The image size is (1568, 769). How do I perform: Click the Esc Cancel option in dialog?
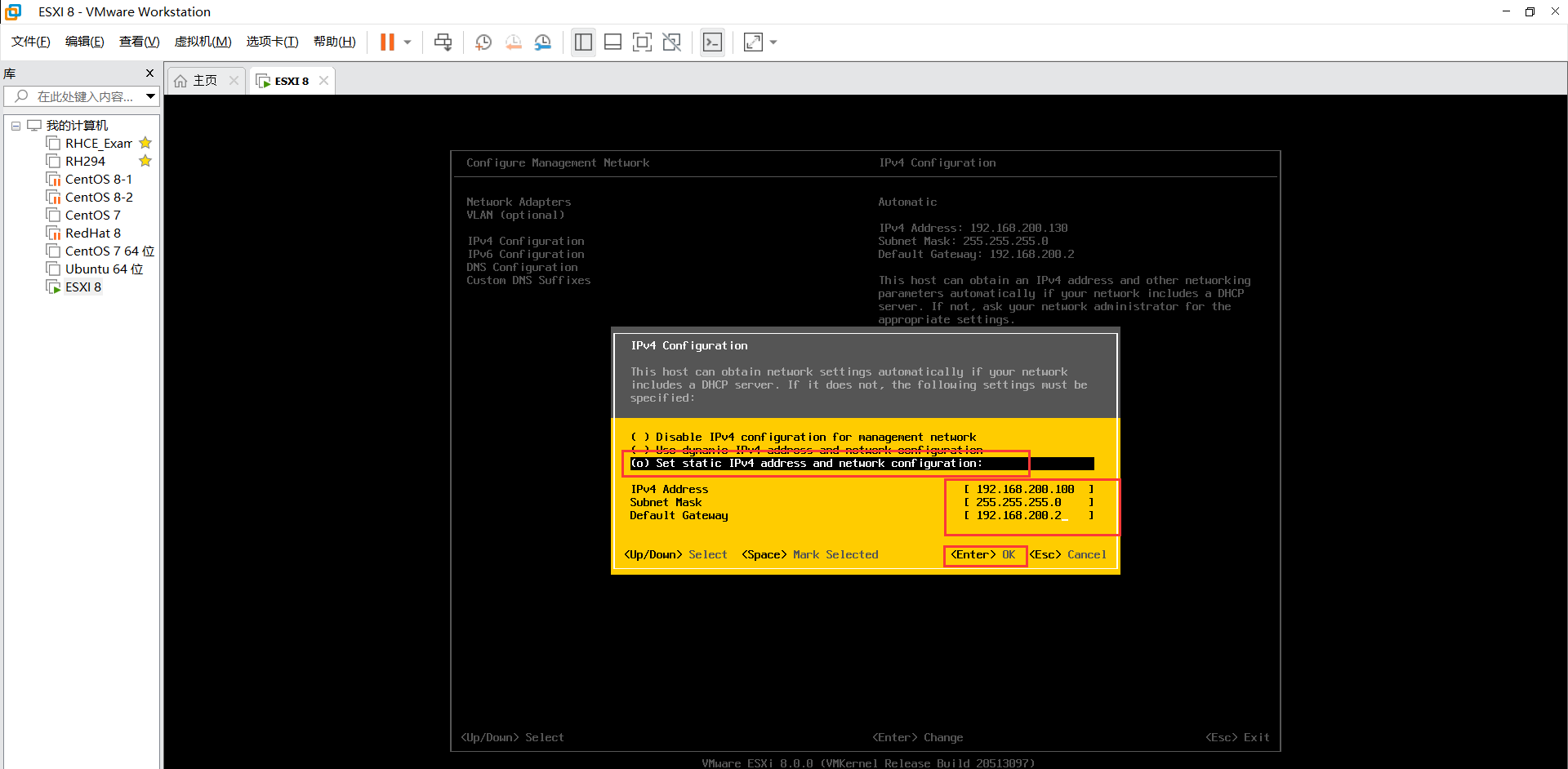1068,555
